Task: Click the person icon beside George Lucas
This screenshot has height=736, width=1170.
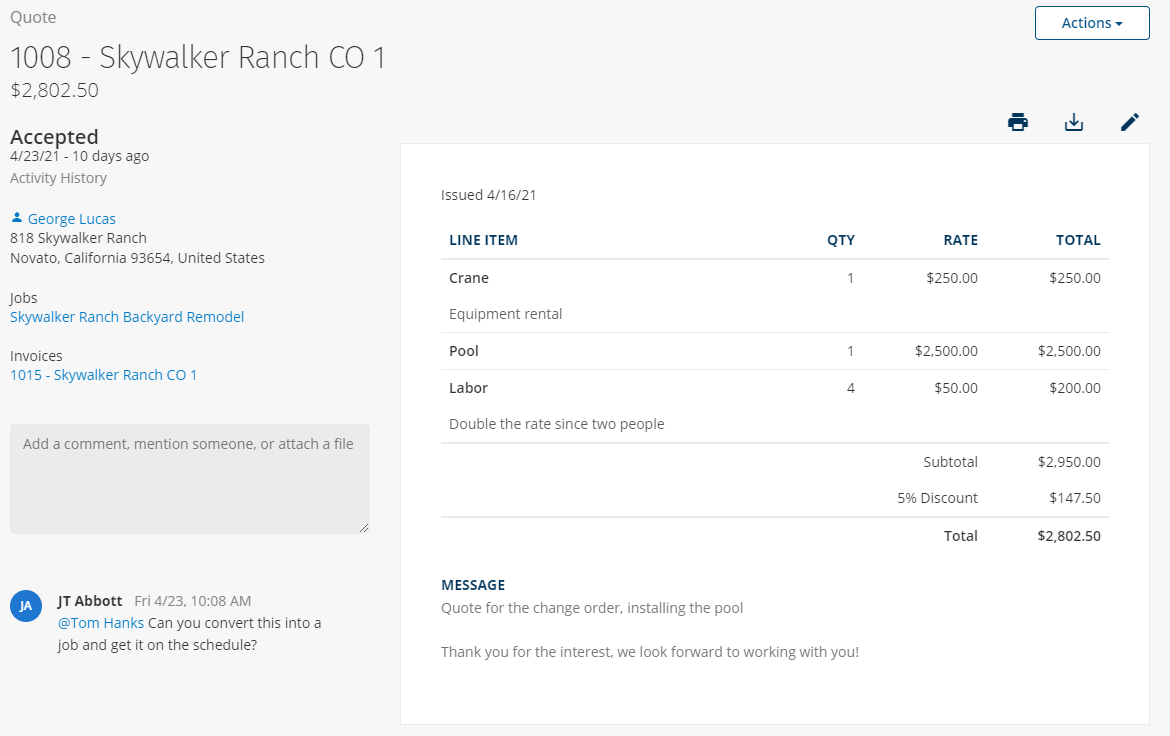Action: point(17,218)
